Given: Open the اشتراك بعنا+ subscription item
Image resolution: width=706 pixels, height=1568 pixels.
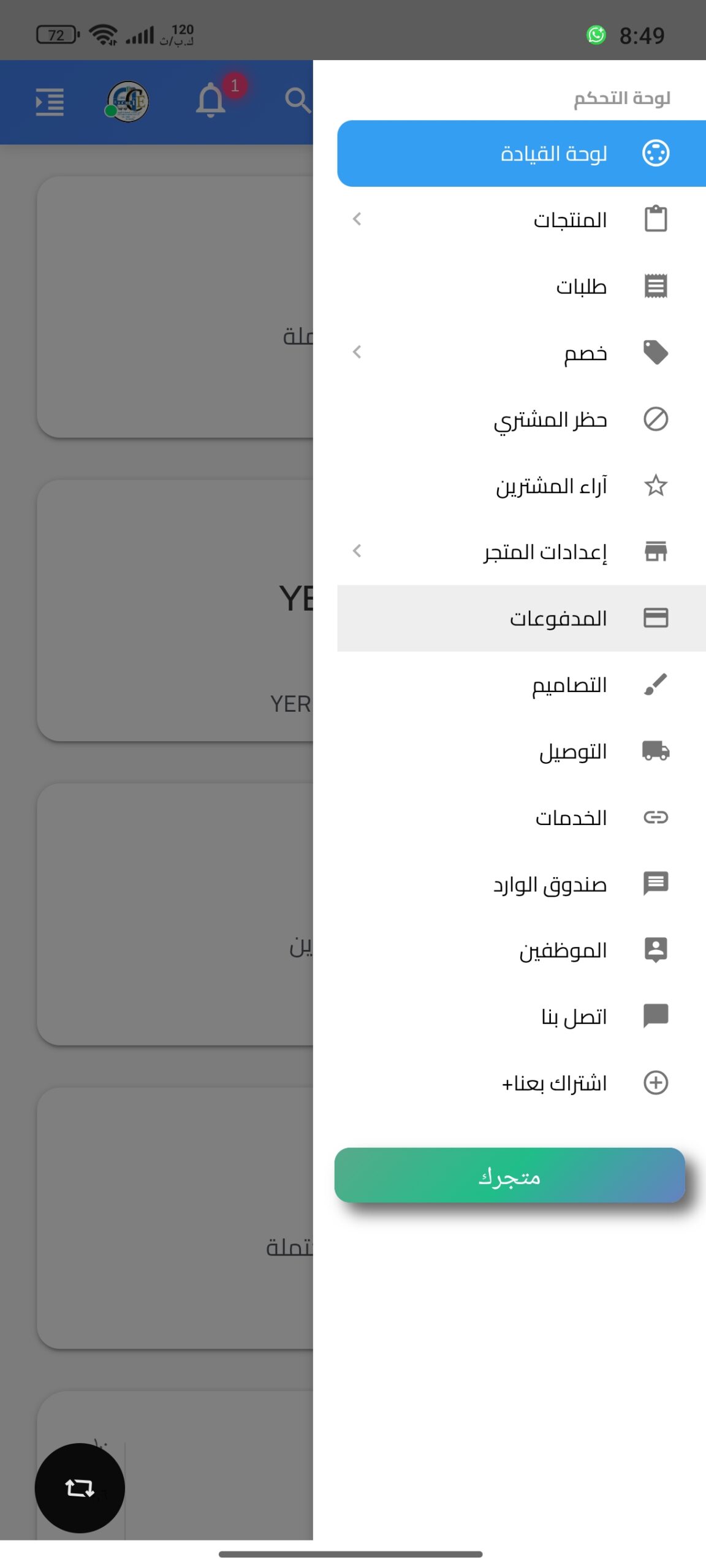Looking at the screenshot, I should click(554, 1083).
